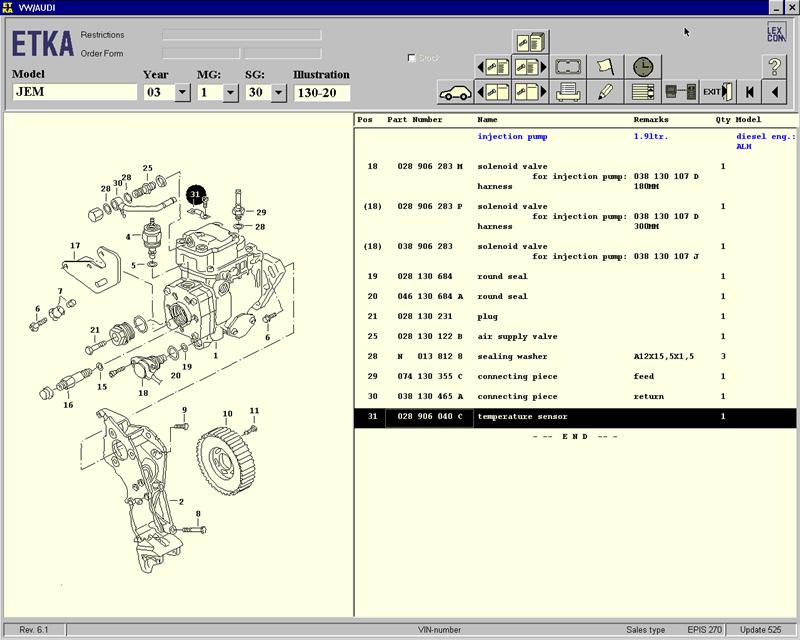Select the round seal row 046 130 684 A
Viewport: 800px width, 640px height.
(574, 296)
